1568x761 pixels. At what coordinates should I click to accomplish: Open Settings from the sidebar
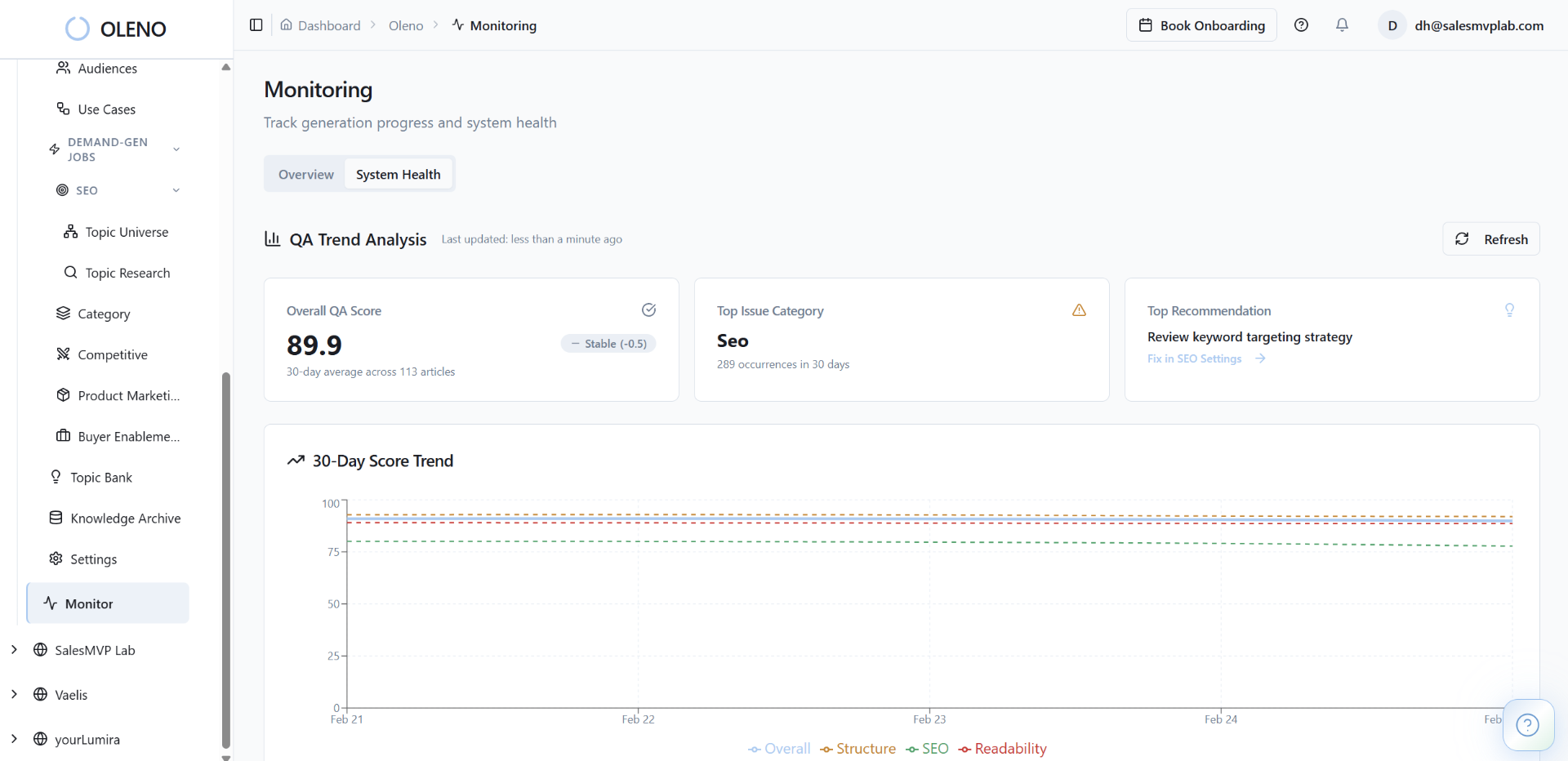94,559
